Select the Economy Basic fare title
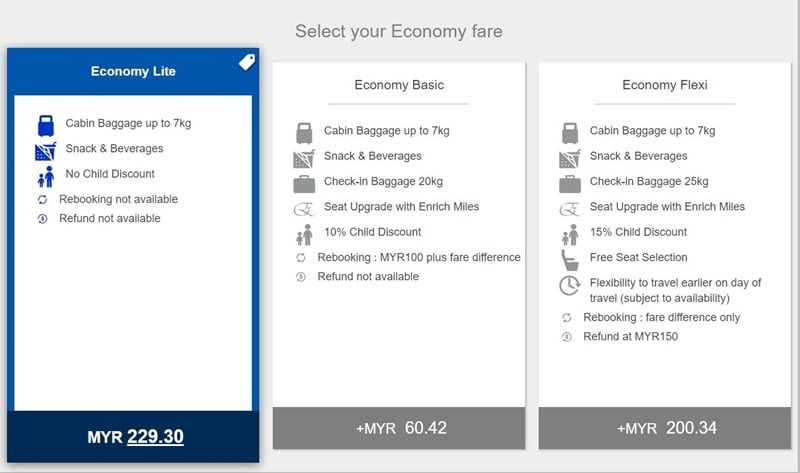Viewport: 800px width, 473px height. tap(399, 85)
